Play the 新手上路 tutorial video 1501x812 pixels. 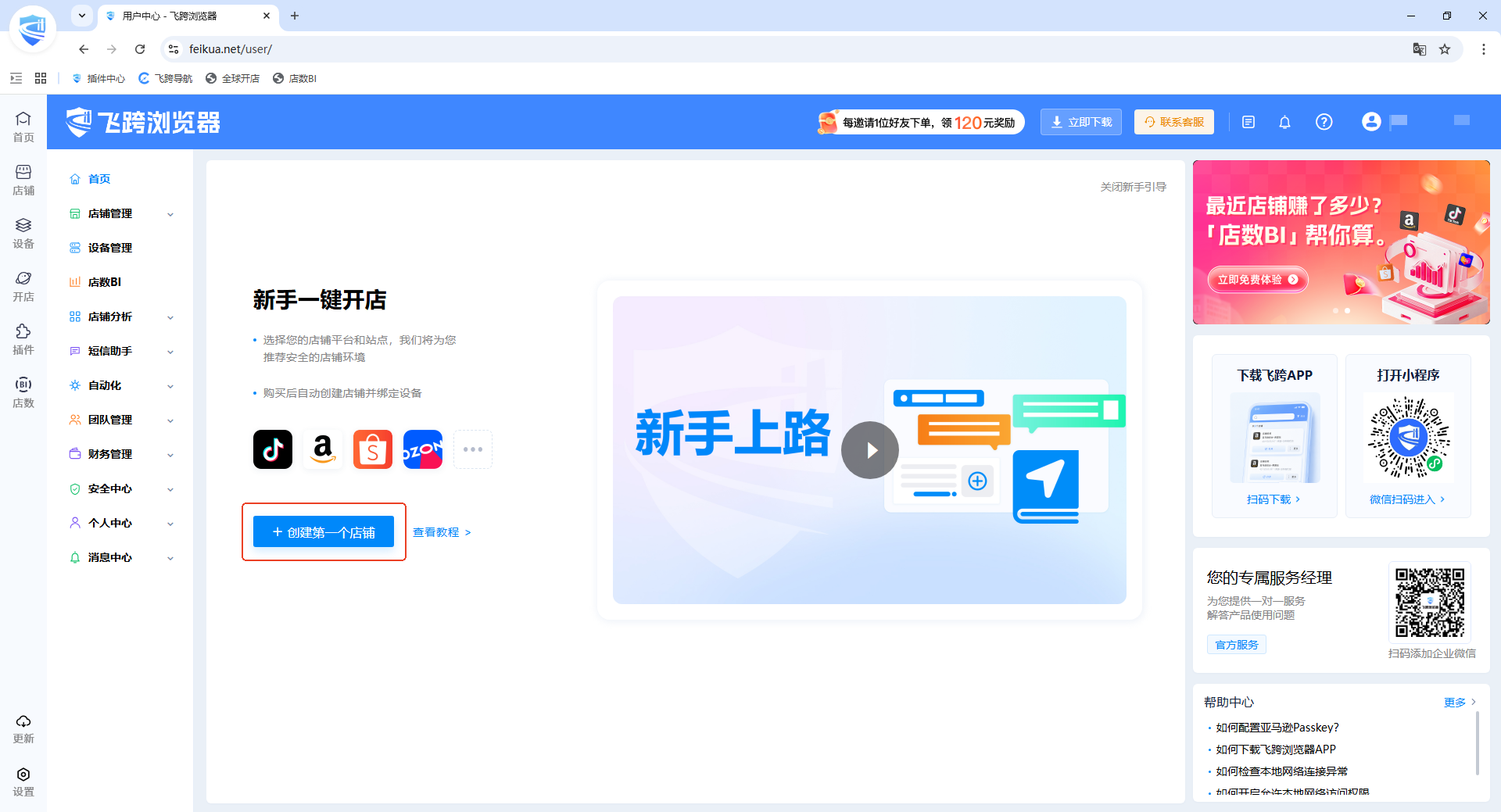click(870, 450)
